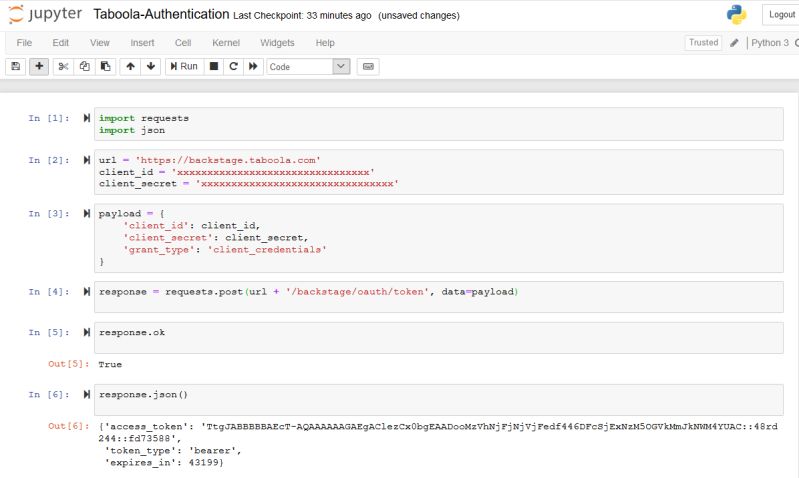Click the Python 3 kernel name
The image size is (799, 478).
click(x=770, y=43)
